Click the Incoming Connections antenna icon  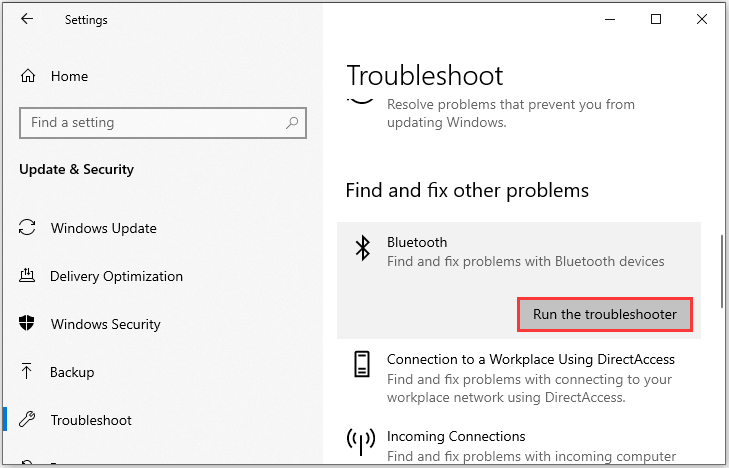click(x=363, y=441)
